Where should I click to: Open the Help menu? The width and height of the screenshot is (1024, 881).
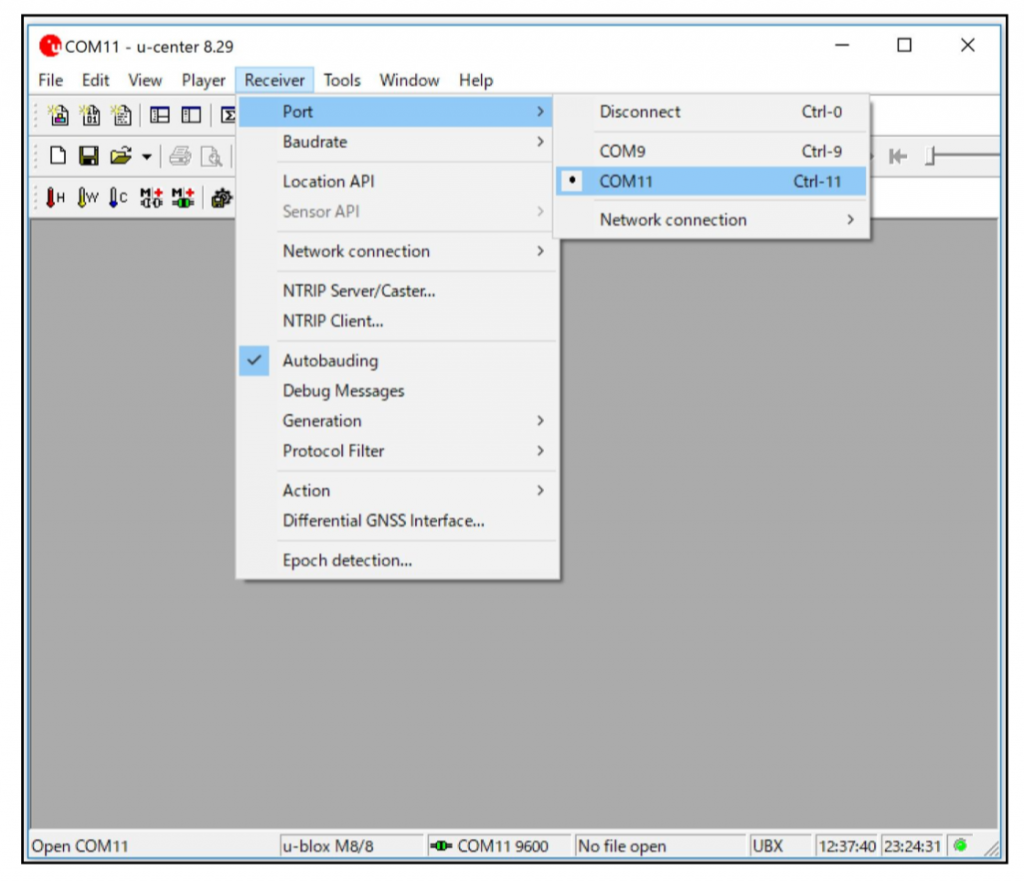click(476, 80)
